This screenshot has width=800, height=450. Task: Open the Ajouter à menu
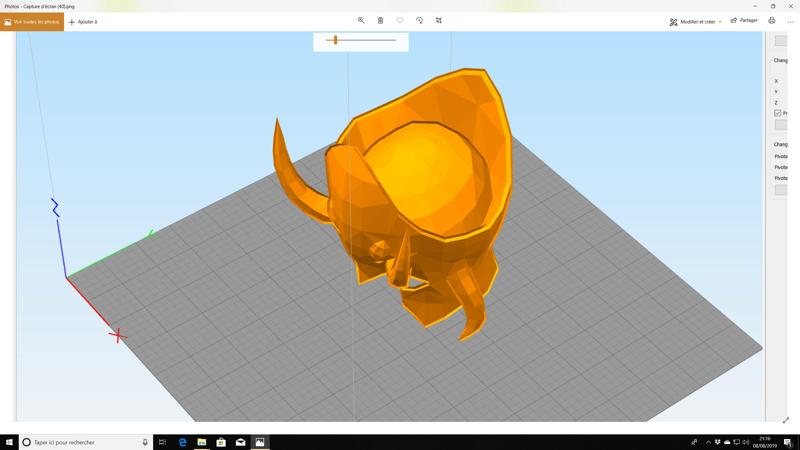click(83, 22)
